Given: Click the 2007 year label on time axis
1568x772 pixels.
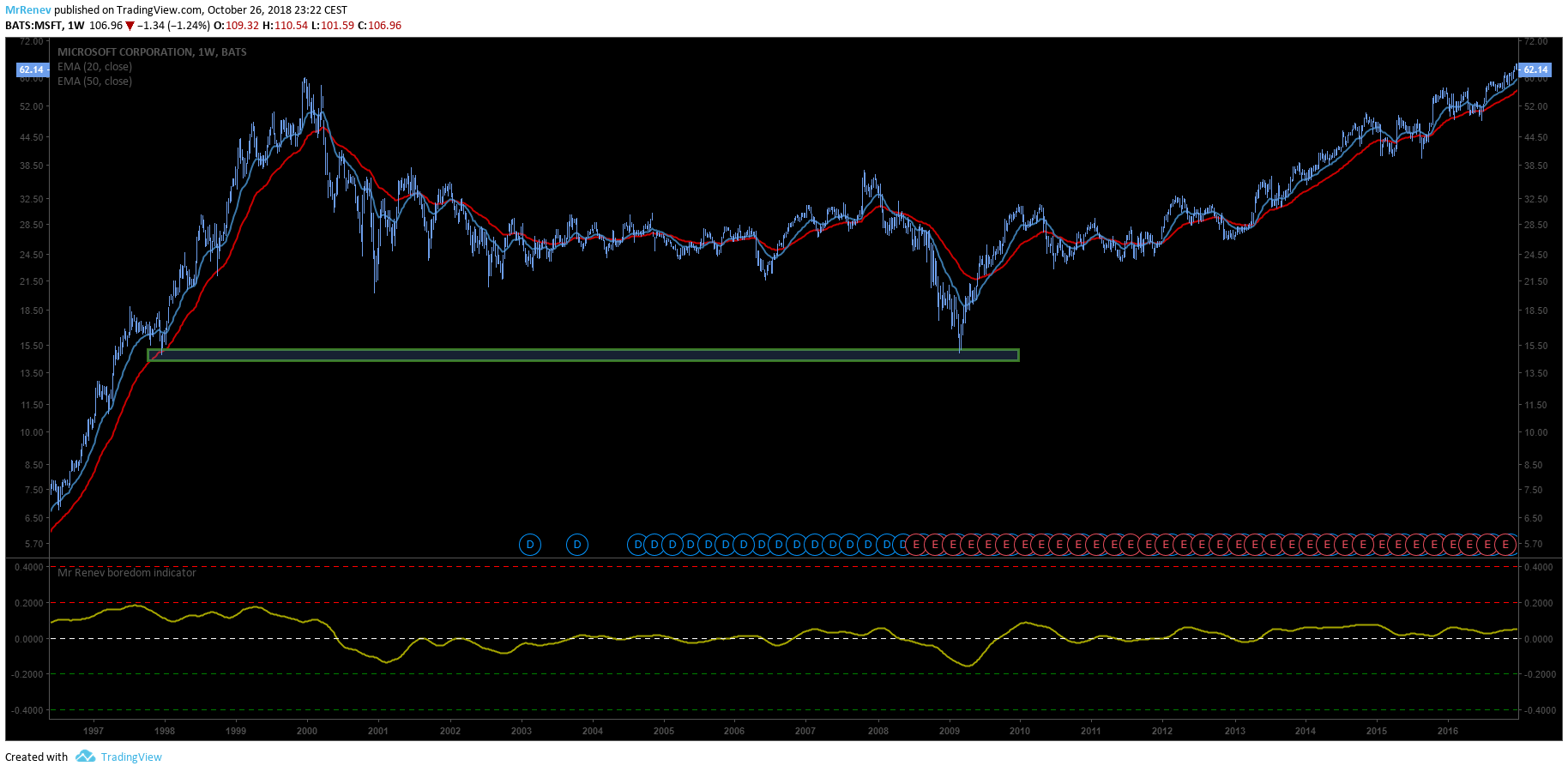Looking at the screenshot, I should tap(805, 731).
